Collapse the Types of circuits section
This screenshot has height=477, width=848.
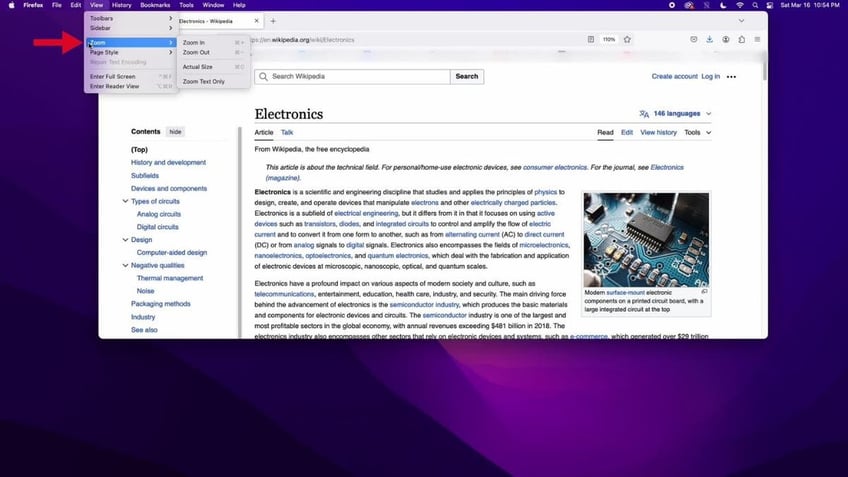point(125,201)
